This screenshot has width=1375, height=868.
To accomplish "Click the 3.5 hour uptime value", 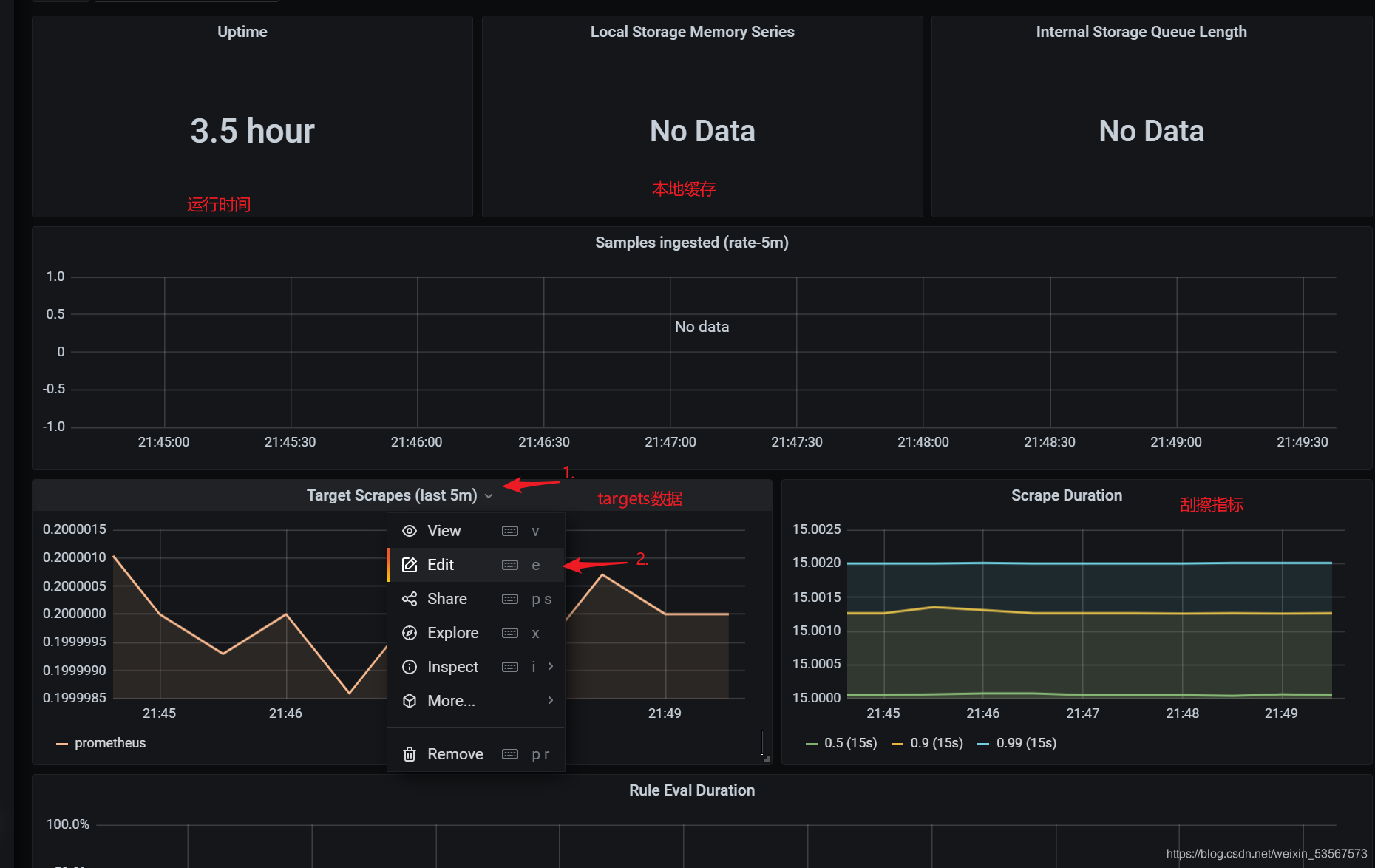I will (x=252, y=131).
